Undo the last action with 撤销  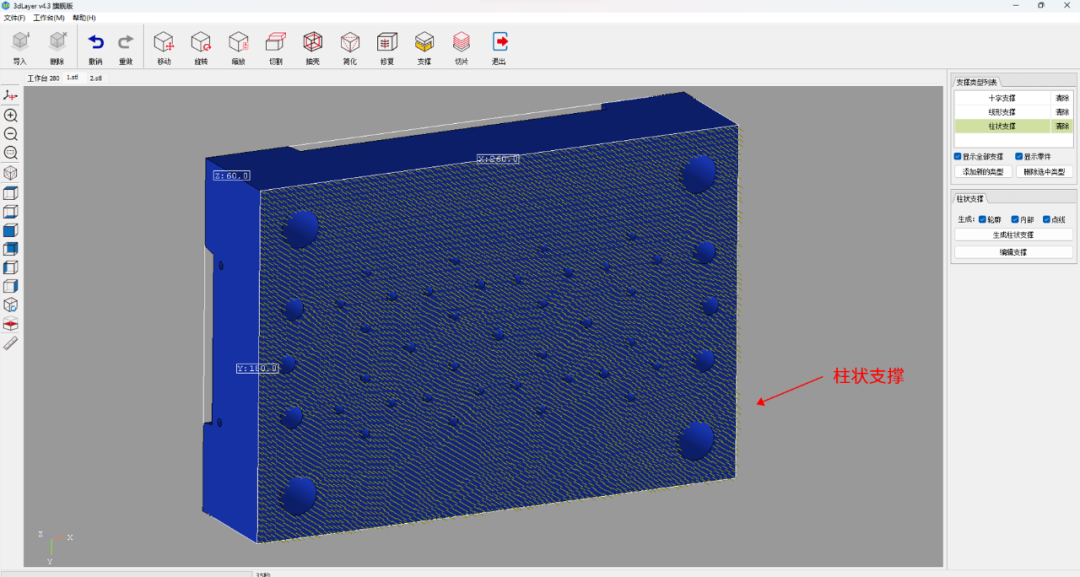(x=95, y=43)
